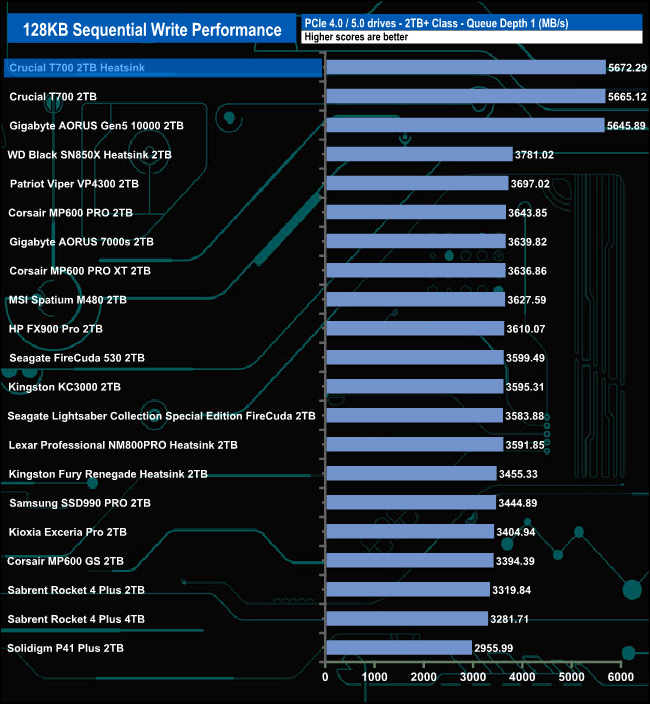The image size is (650, 704).
Task: Select 'Patriot Viper VP4300 2TB' label
Action: tap(74, 184)
